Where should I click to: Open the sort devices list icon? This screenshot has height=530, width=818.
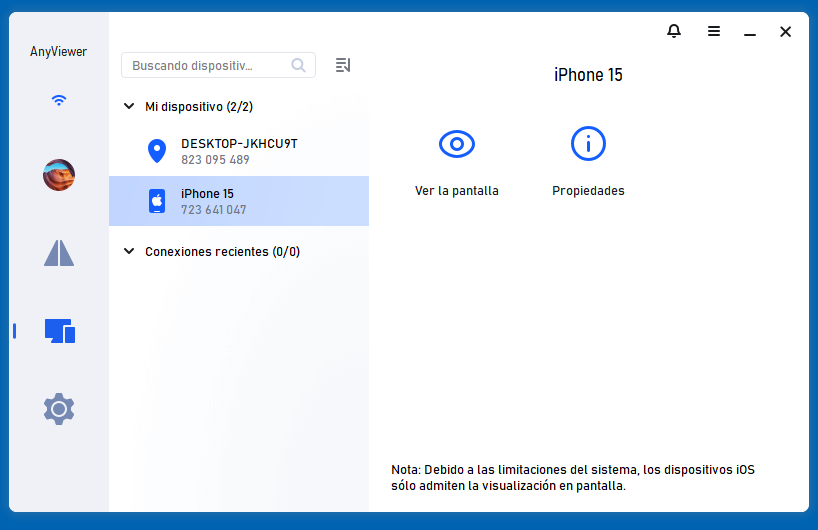tap(343, 65)
